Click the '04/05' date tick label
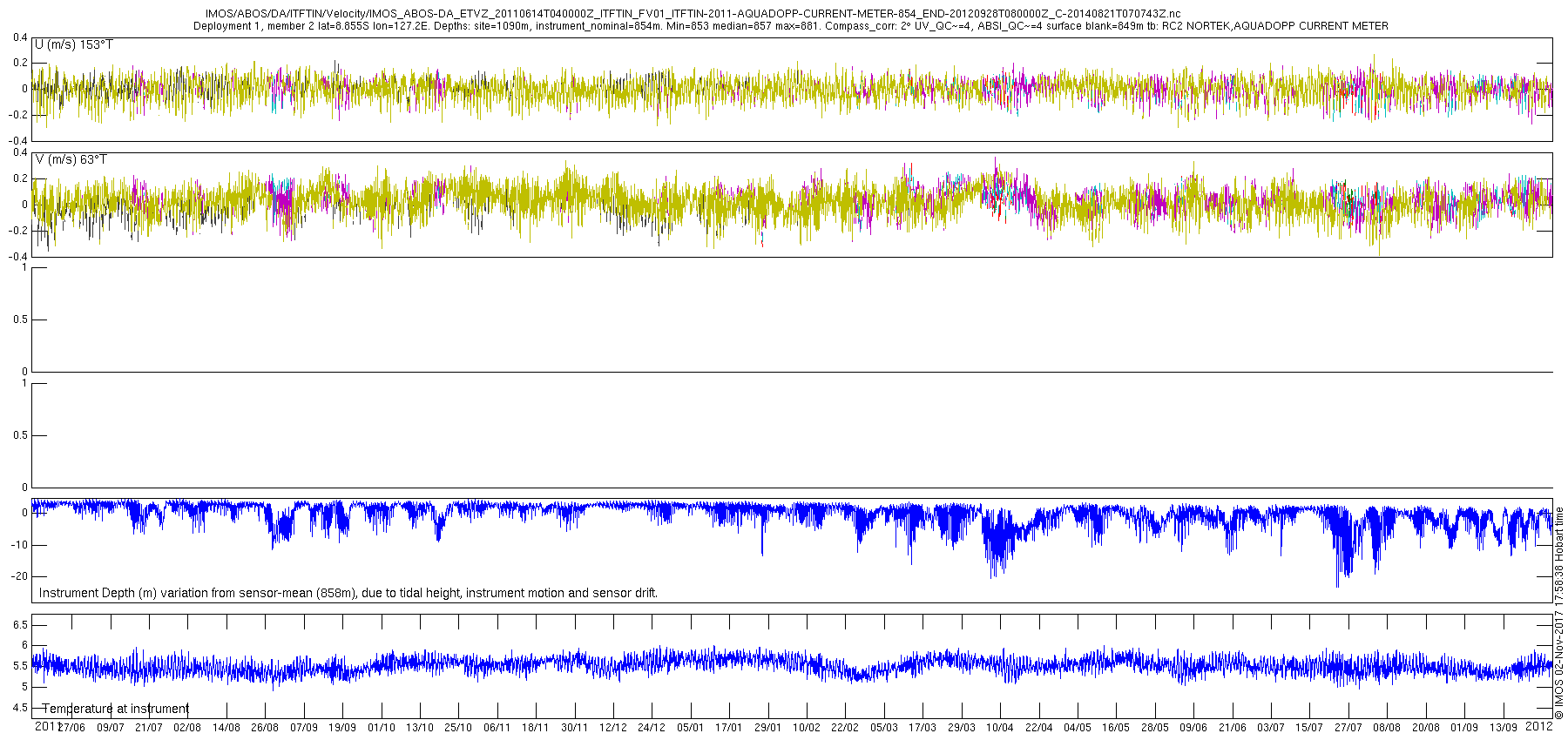Viewport: 1568px width, 740px height. pyautogui.click(x=1078, y=728)
